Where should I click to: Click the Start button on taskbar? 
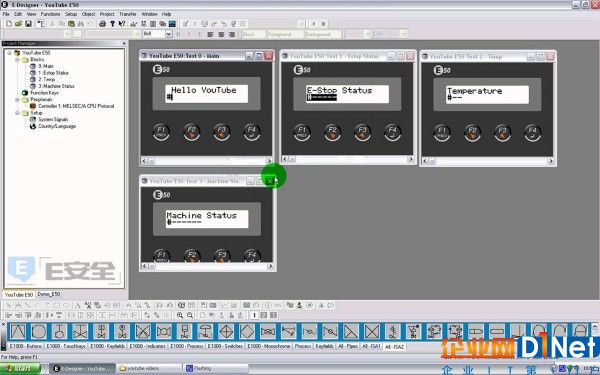(x=20, y=369)
